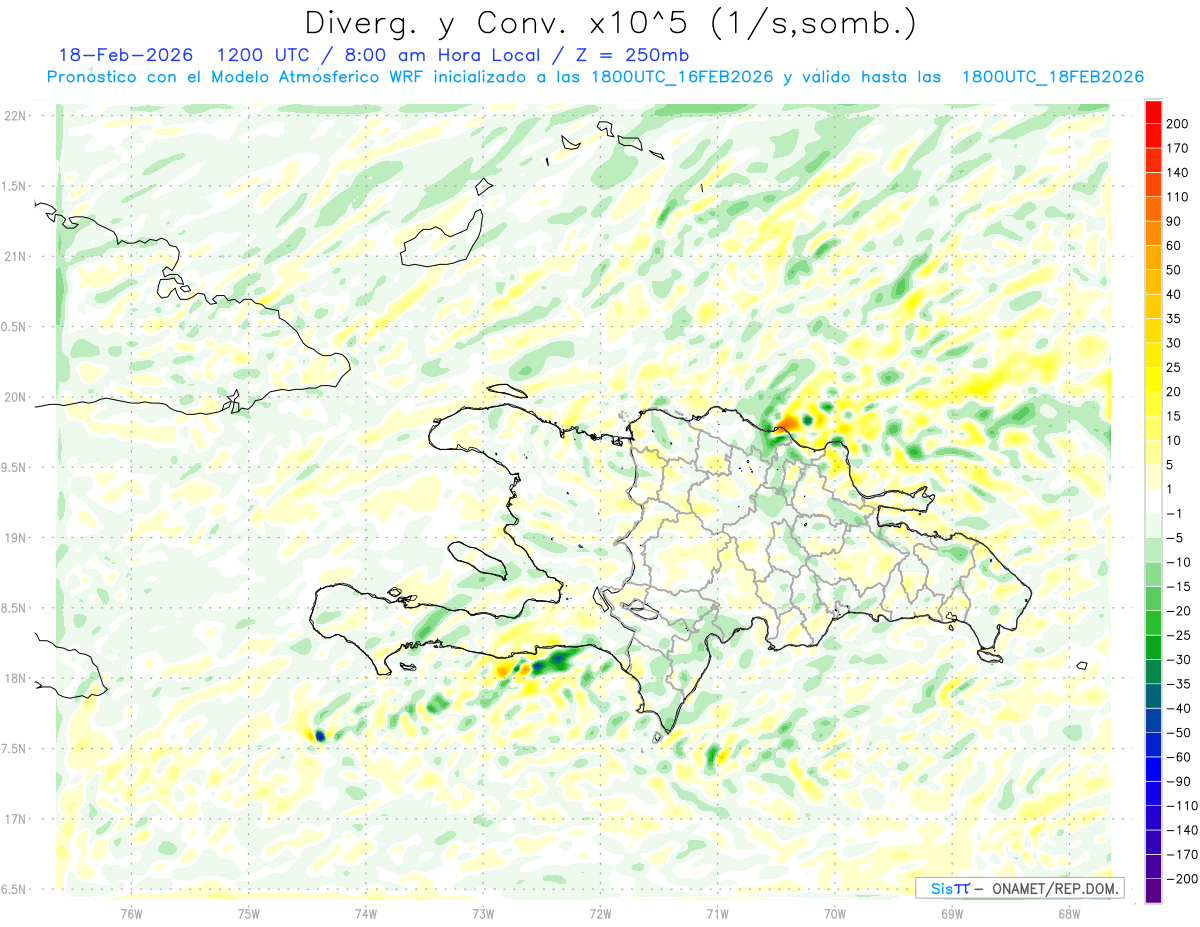Click the "200" value on the color scale

tap(1179, 123)
